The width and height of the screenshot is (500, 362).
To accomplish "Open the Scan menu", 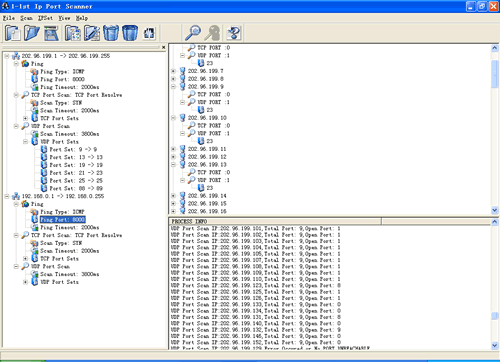I will (x=26, y=18).
